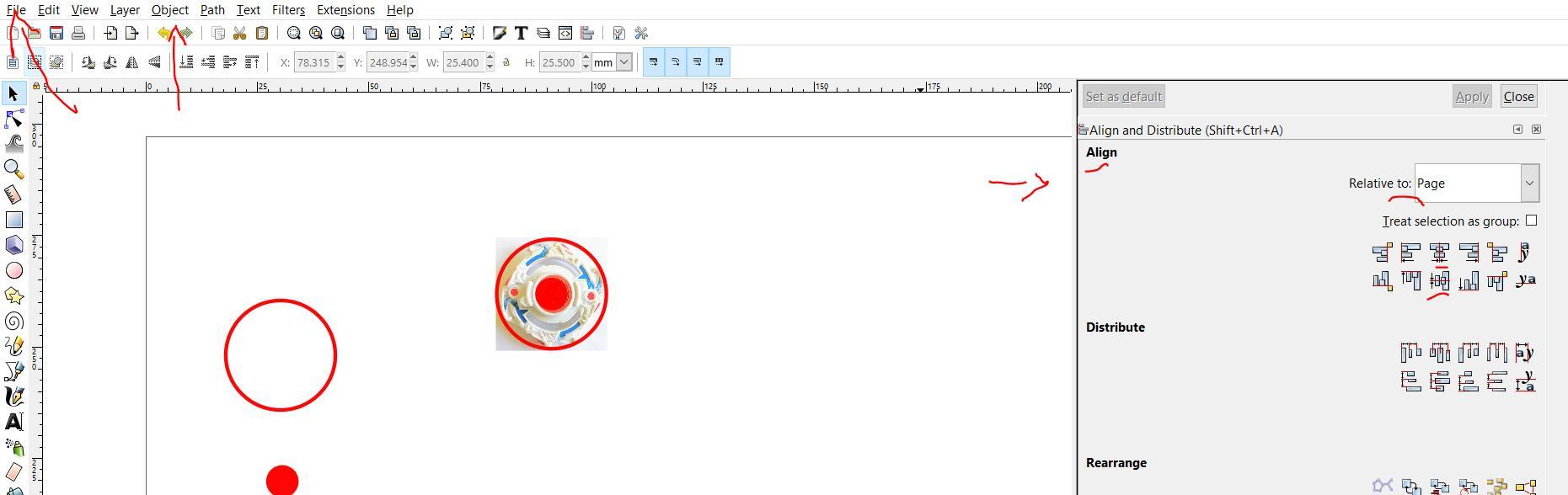The image size is (1568, 495).
Task: Open the Filters menu
Action: point(288,10)
